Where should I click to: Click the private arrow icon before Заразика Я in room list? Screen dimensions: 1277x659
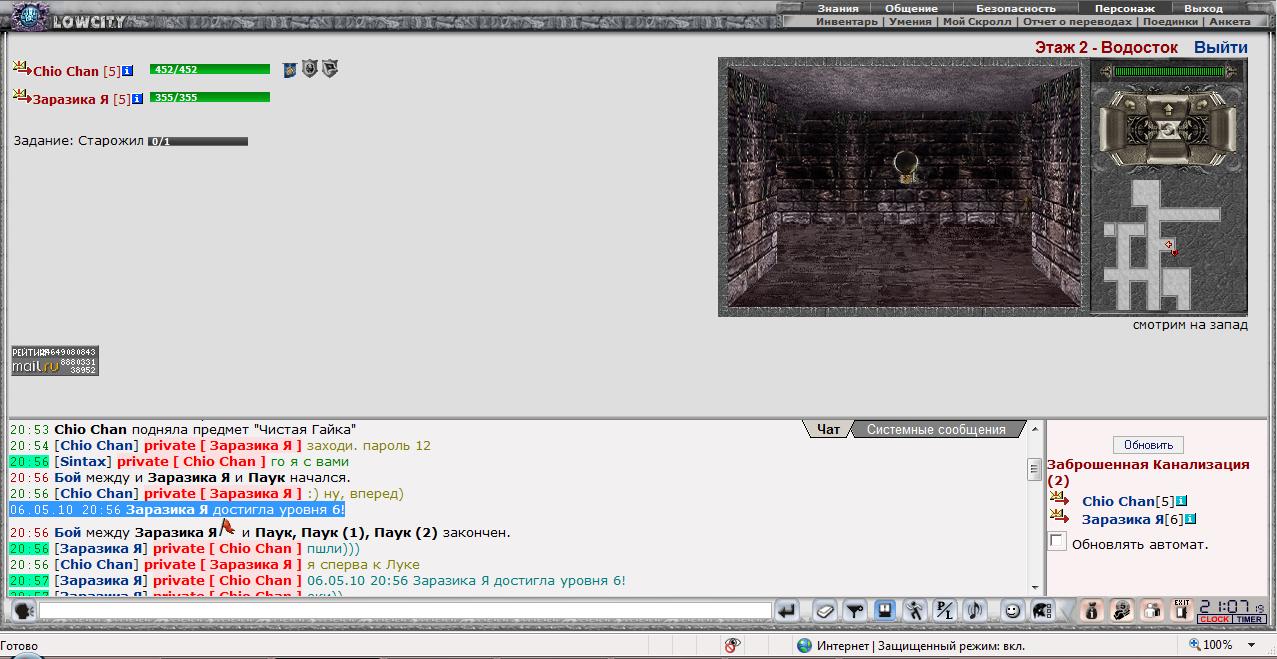coord(1059,516)
